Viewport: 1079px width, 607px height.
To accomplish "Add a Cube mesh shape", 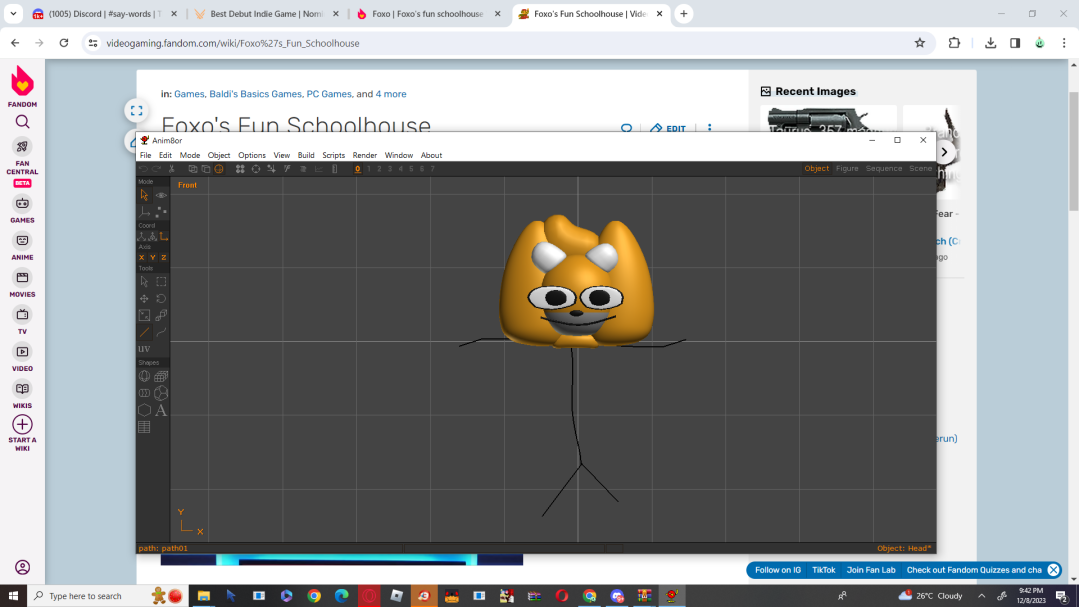I will (x=161, y=376).
